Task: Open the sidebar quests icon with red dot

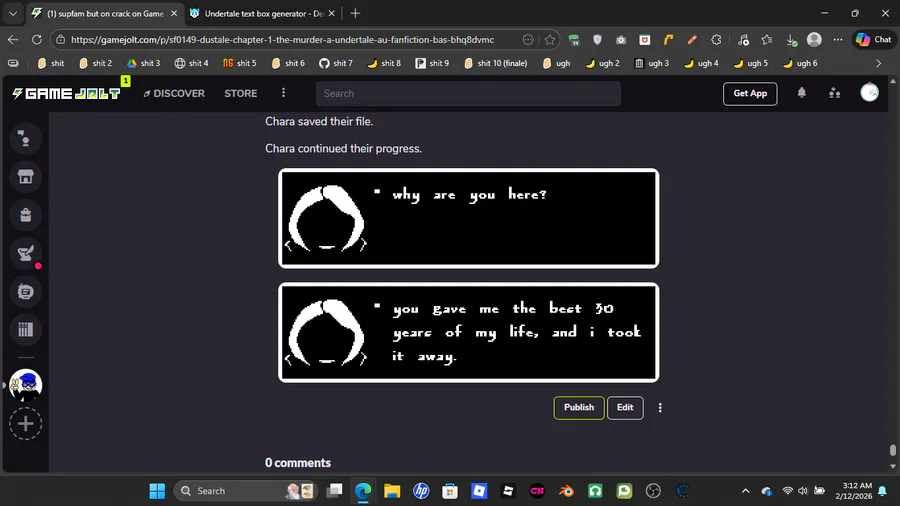Action: tap(25, 253)
